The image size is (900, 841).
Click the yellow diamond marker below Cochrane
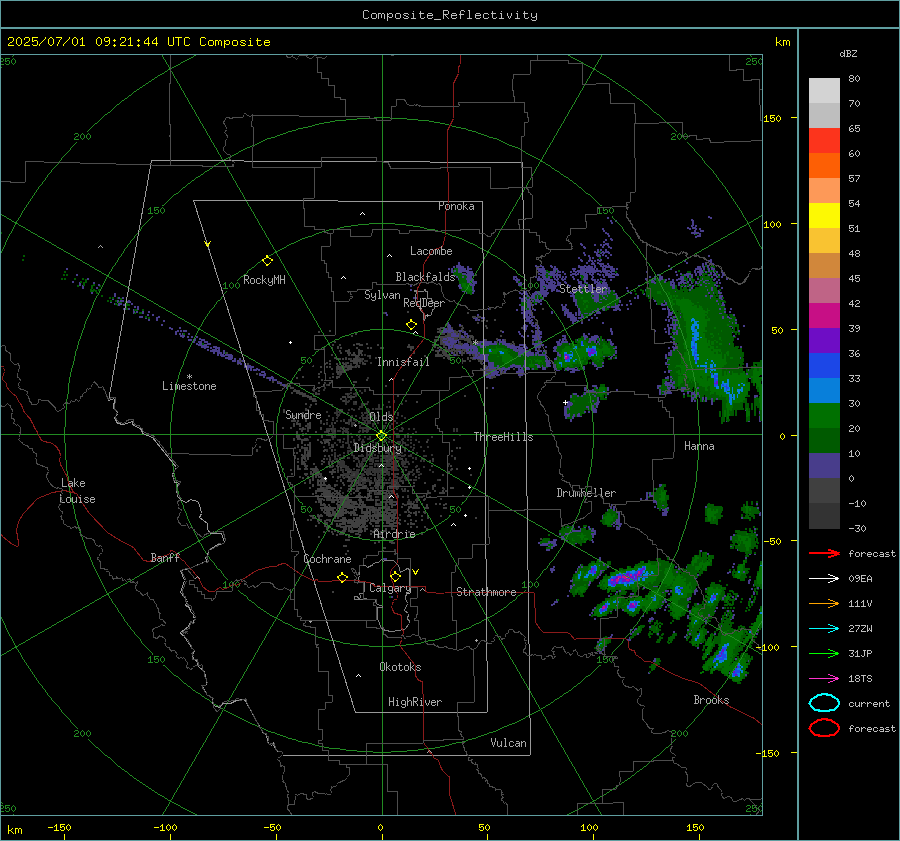342,577
